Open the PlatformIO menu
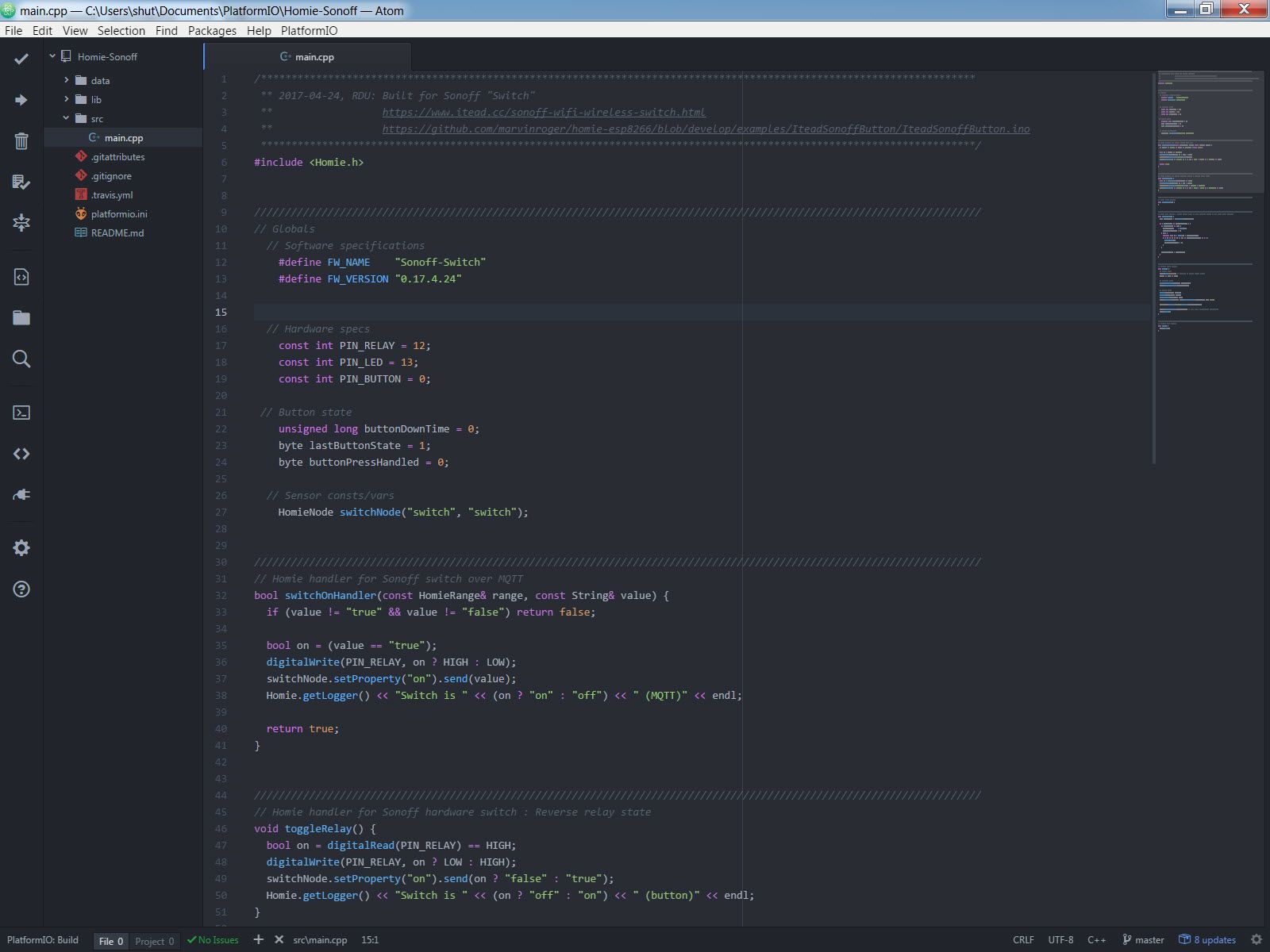1270x952 pixels. tap(309, 31)
